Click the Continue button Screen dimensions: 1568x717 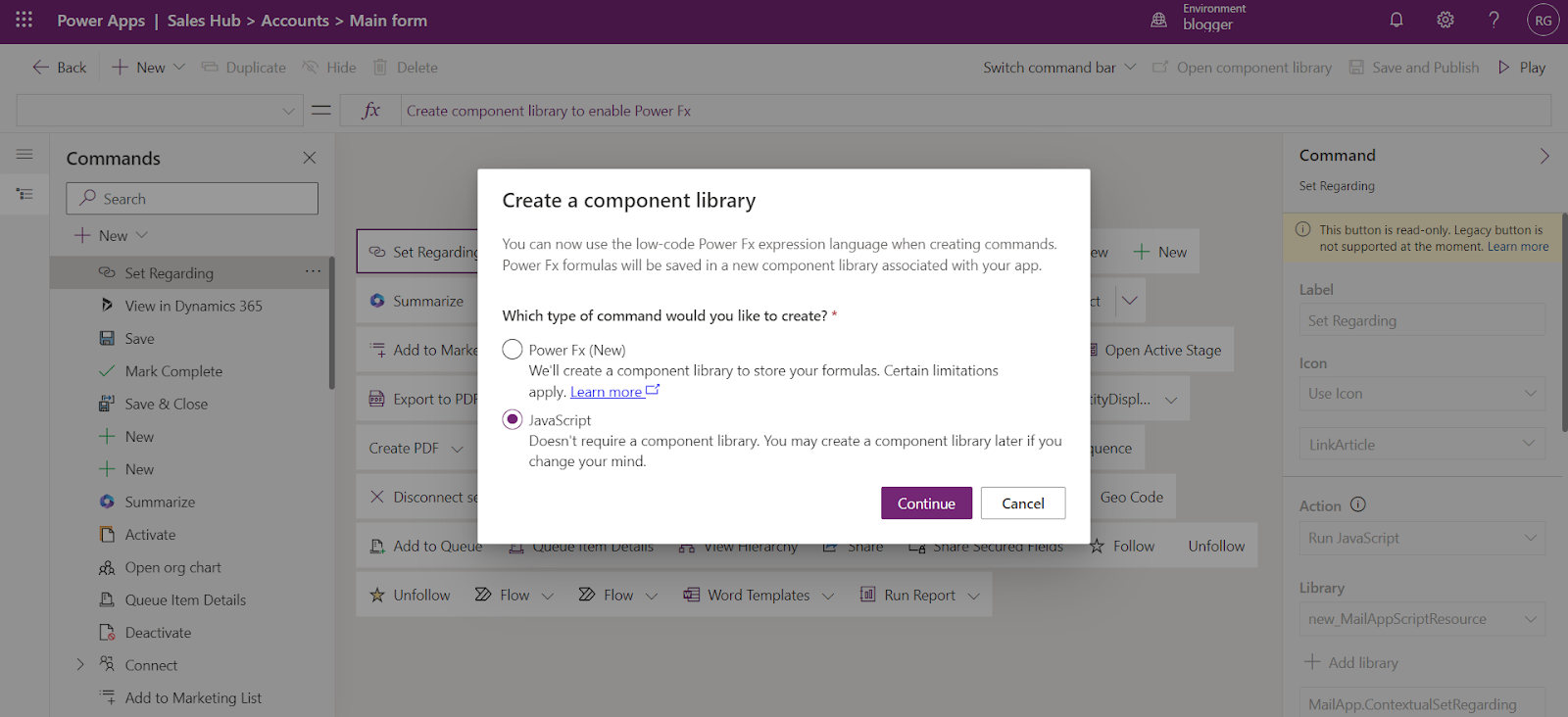pos(926,502)
